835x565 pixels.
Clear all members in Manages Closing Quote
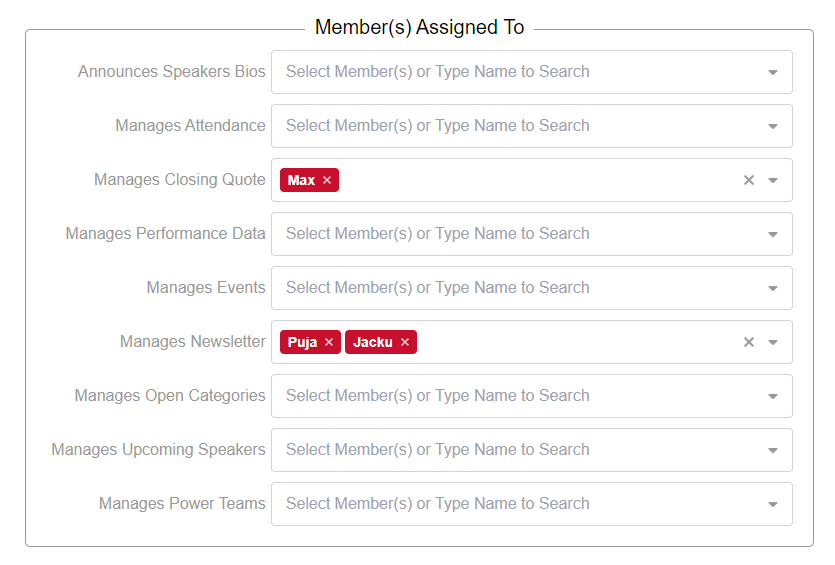[x=748, y=181]
